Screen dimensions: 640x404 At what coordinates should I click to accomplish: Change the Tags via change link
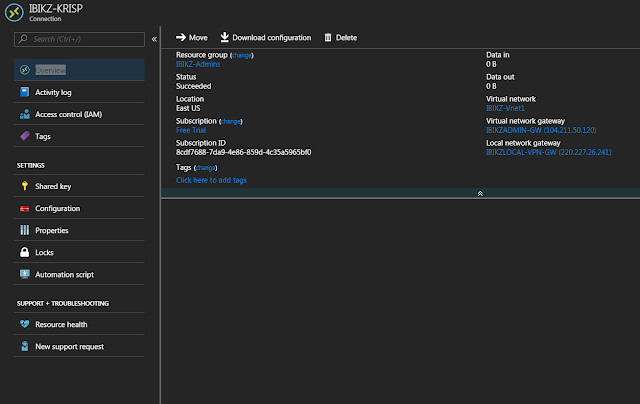[205, 168]
